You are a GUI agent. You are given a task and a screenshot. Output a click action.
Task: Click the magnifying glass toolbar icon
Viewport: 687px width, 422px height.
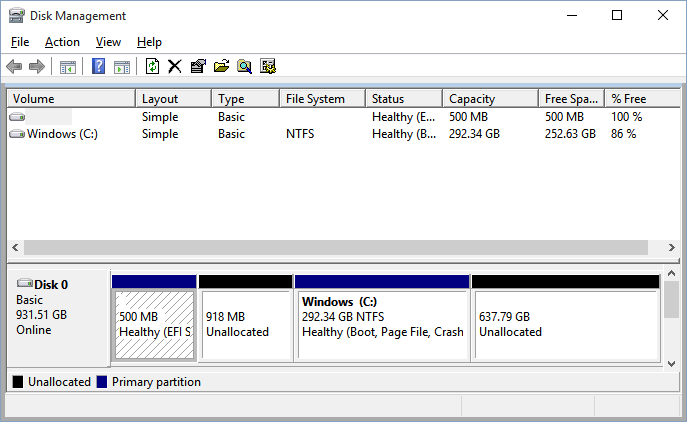tap(244, 67)
